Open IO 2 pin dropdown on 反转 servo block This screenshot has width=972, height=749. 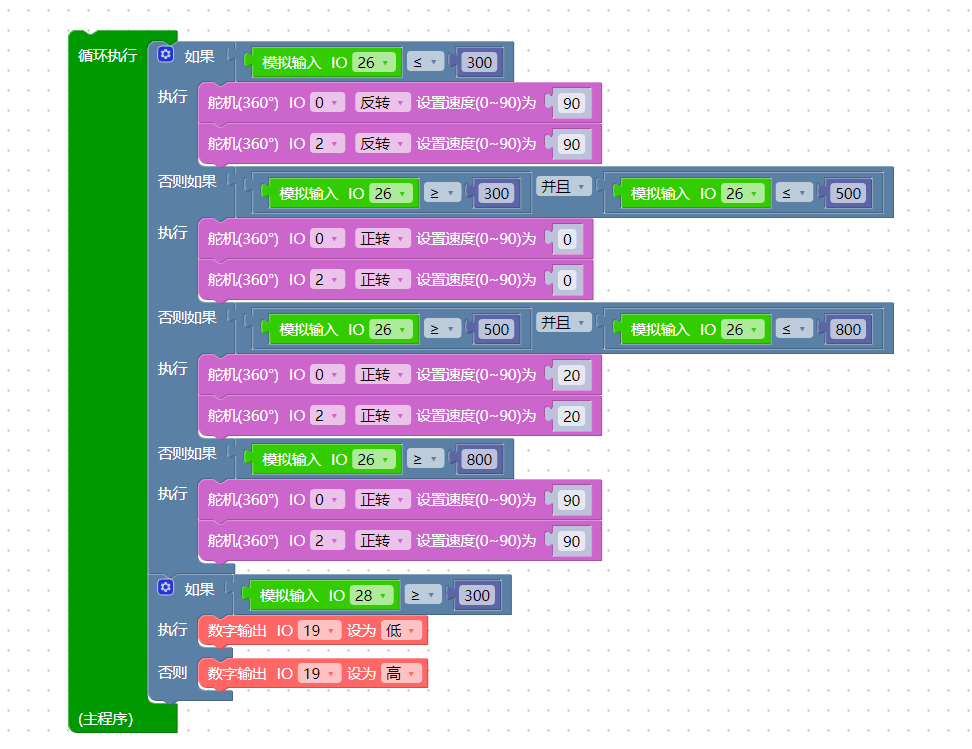click(x=327, y=144)
